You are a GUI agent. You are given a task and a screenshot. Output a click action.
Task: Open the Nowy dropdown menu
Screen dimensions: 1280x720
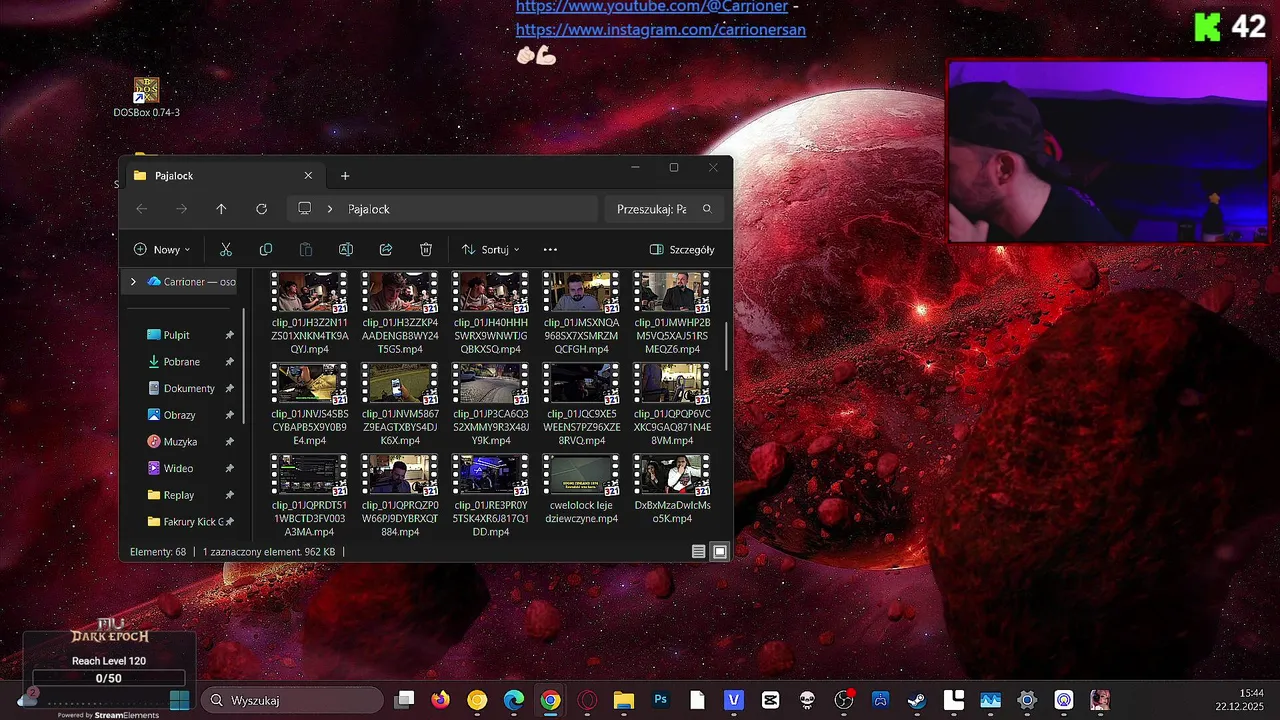click(x=162, y=249)
